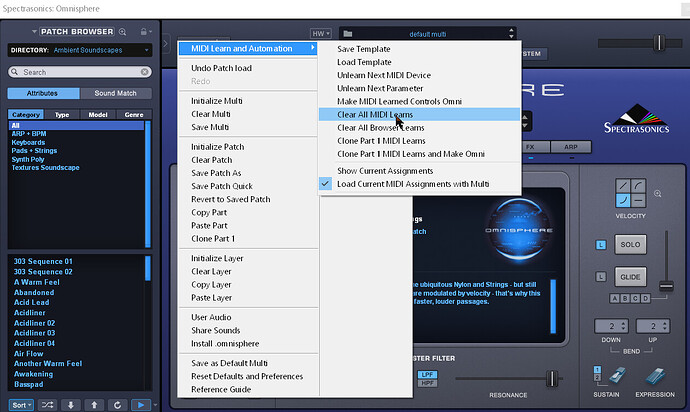690x412 pixels.
Task: Select glide layer A button
Action: click(x=614, y=298)
